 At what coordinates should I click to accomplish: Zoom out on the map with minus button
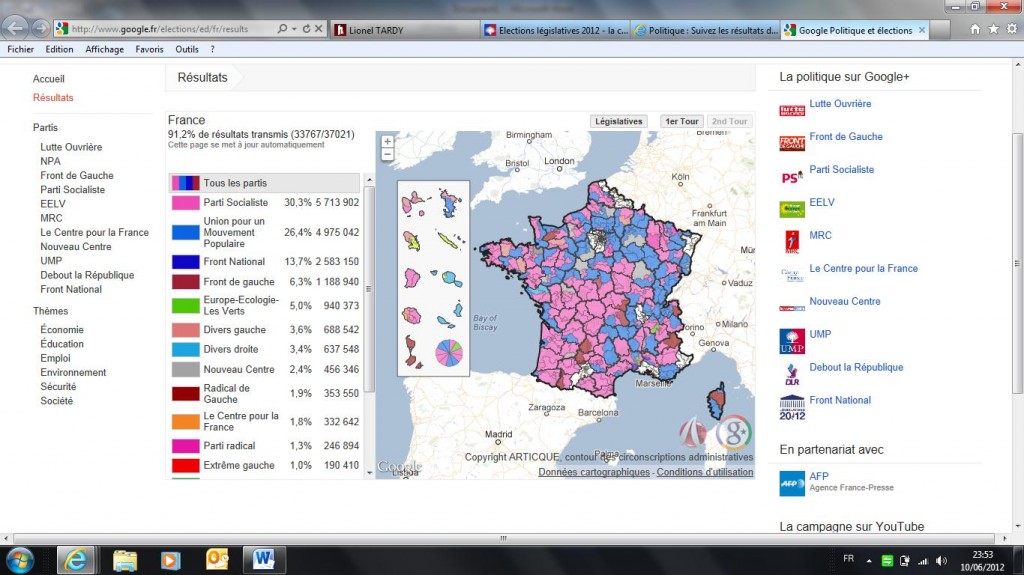(x=387, y=154)
